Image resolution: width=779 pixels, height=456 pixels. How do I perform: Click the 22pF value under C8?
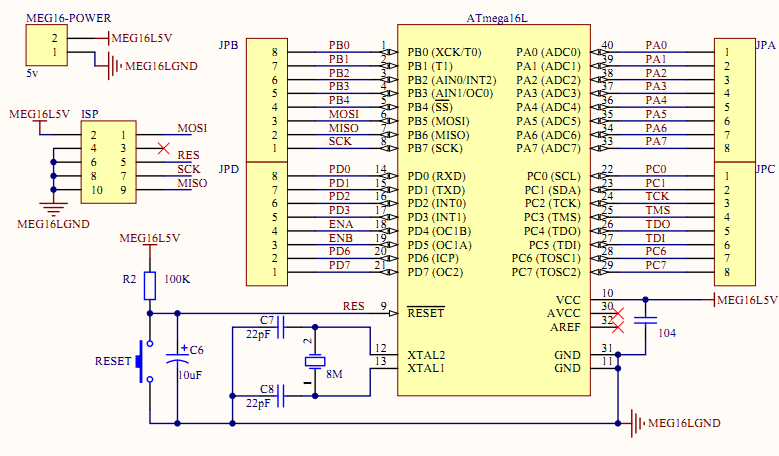tap(258, 403)
